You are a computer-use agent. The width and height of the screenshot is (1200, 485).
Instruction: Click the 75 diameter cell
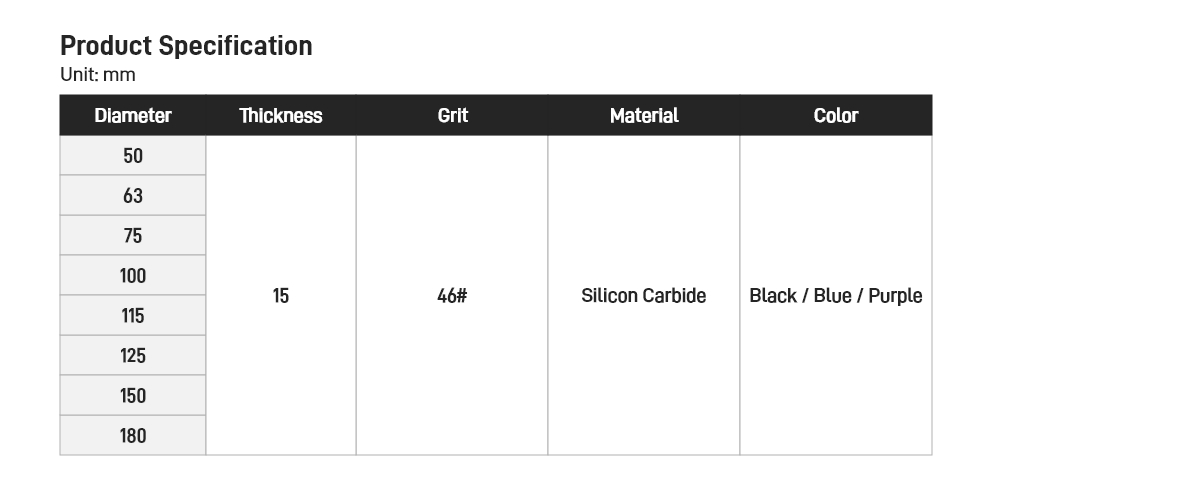click(133, 236)
